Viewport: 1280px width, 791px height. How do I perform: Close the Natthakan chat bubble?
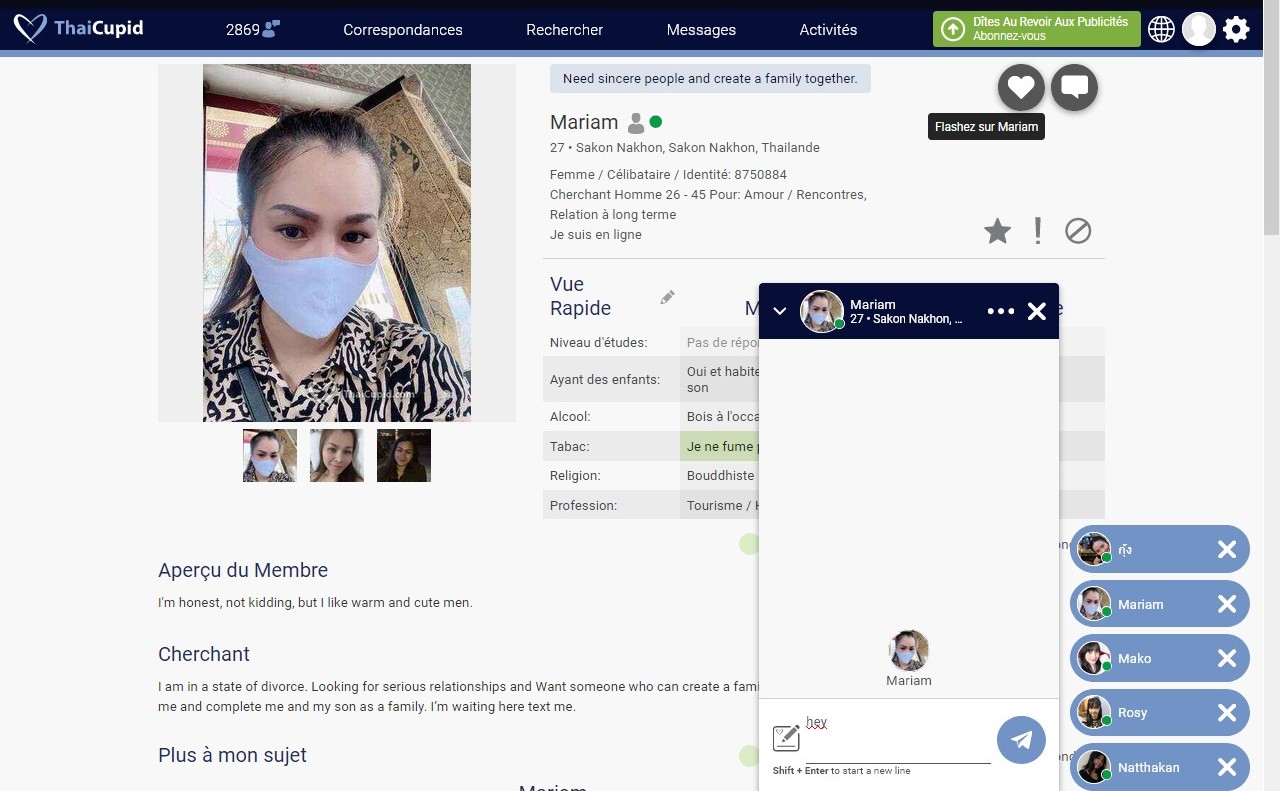tap(1227, 767)
